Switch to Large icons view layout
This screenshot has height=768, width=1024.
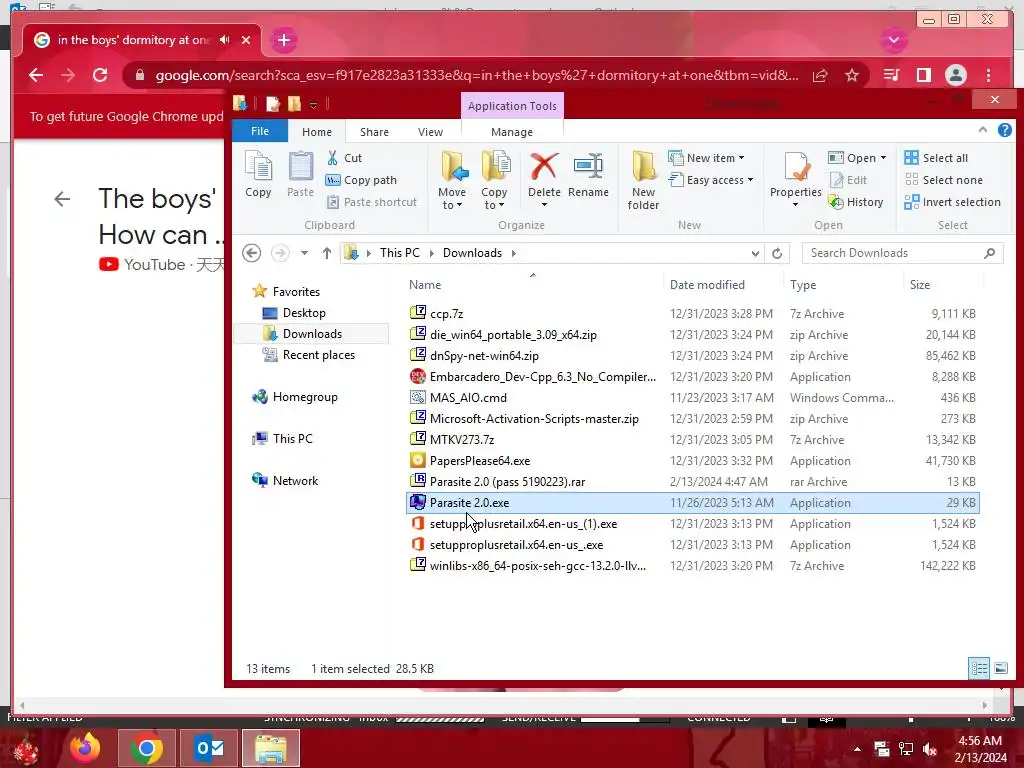(x=1000, y=668)
